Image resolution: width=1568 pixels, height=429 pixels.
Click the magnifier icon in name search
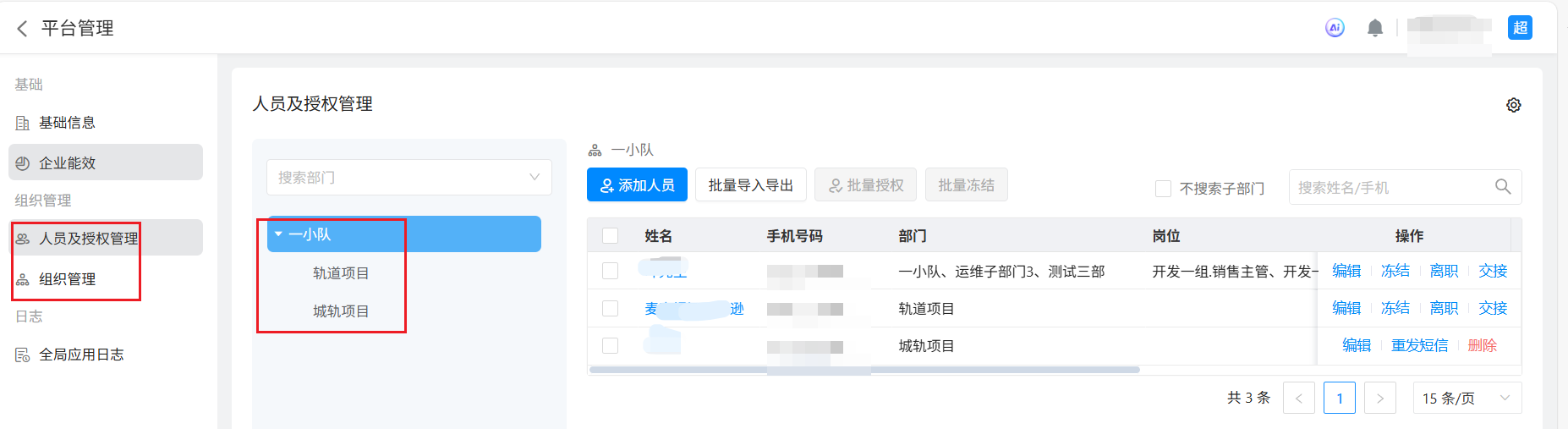[1502, 187]
